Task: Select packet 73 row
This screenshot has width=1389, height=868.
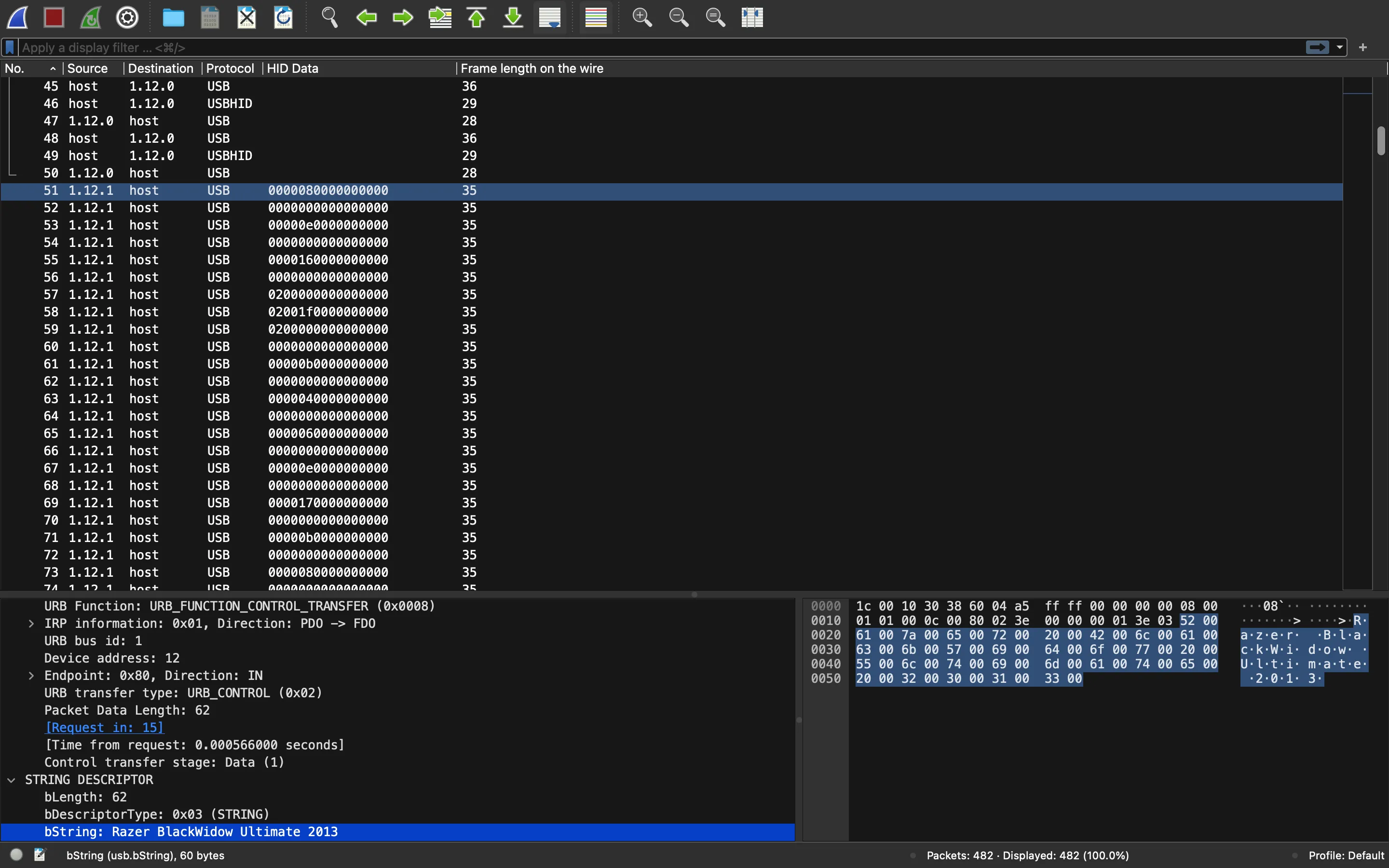Action: 671,572
